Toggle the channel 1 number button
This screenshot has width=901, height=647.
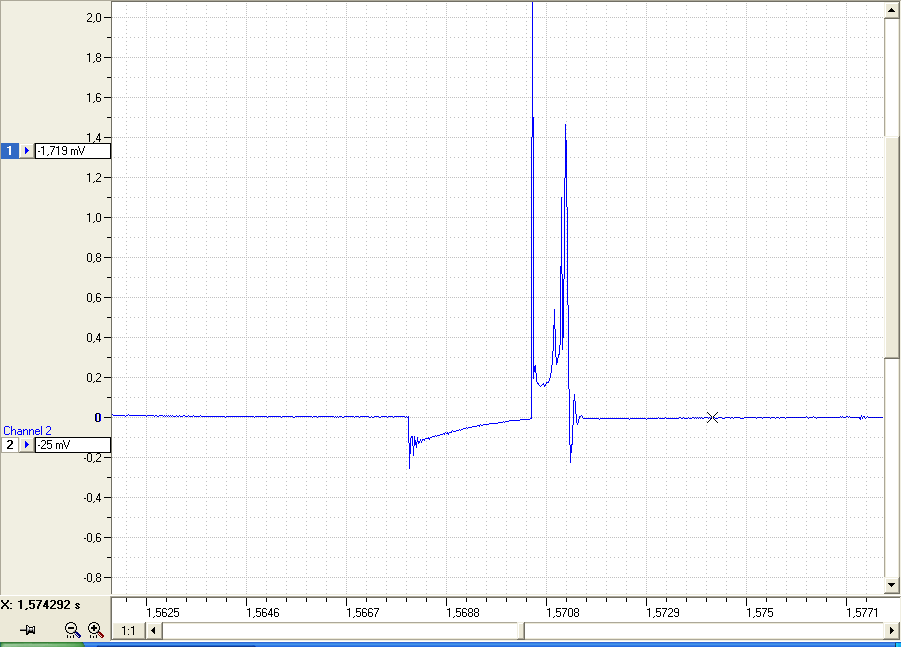[9, 151]
